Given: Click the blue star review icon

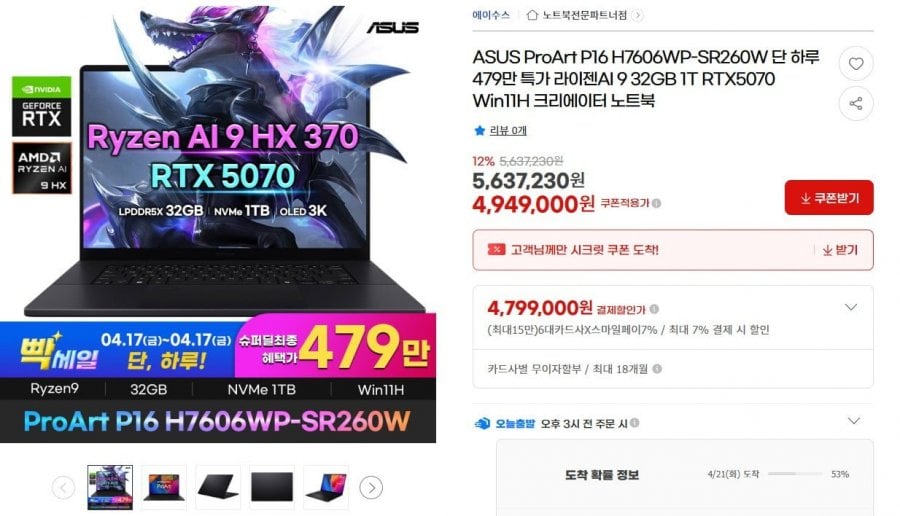Looking at the screenshot, I should 480,131.
